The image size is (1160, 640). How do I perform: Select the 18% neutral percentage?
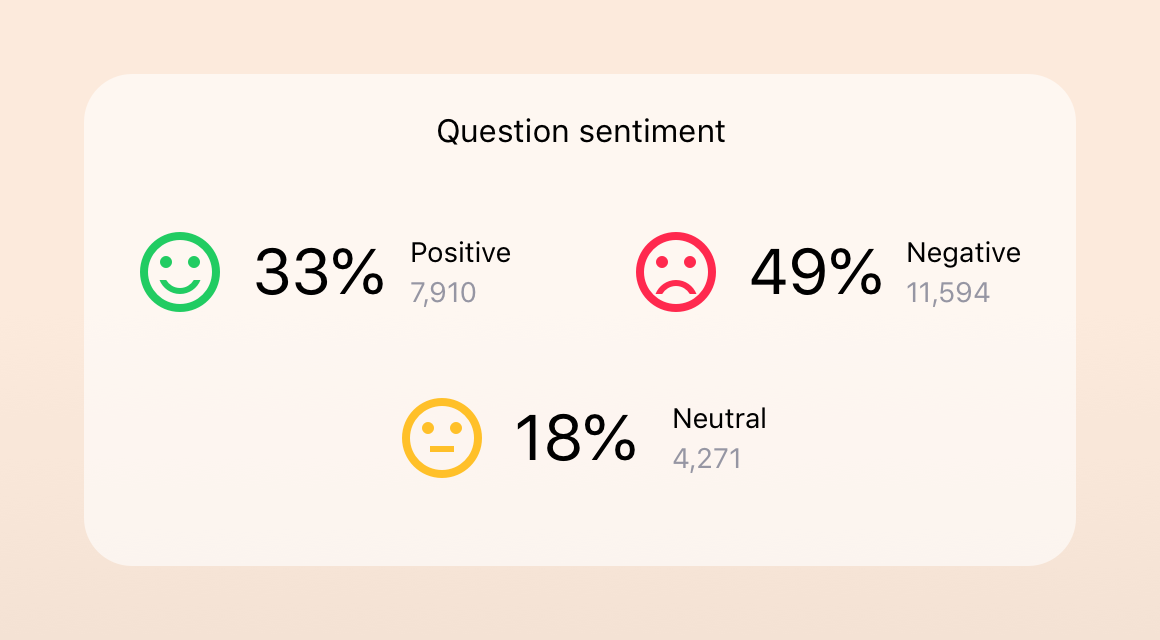(576, 438)
